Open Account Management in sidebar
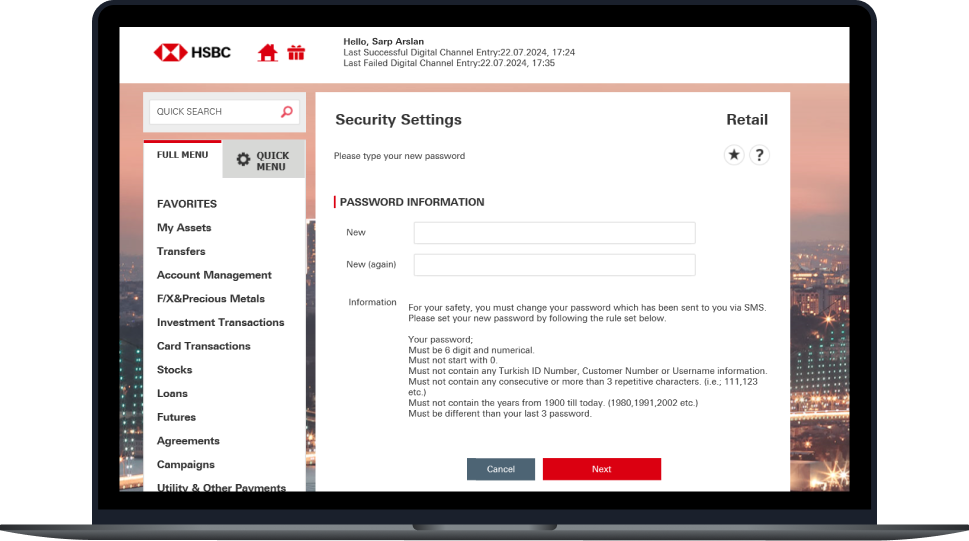 tap(214, 275)
